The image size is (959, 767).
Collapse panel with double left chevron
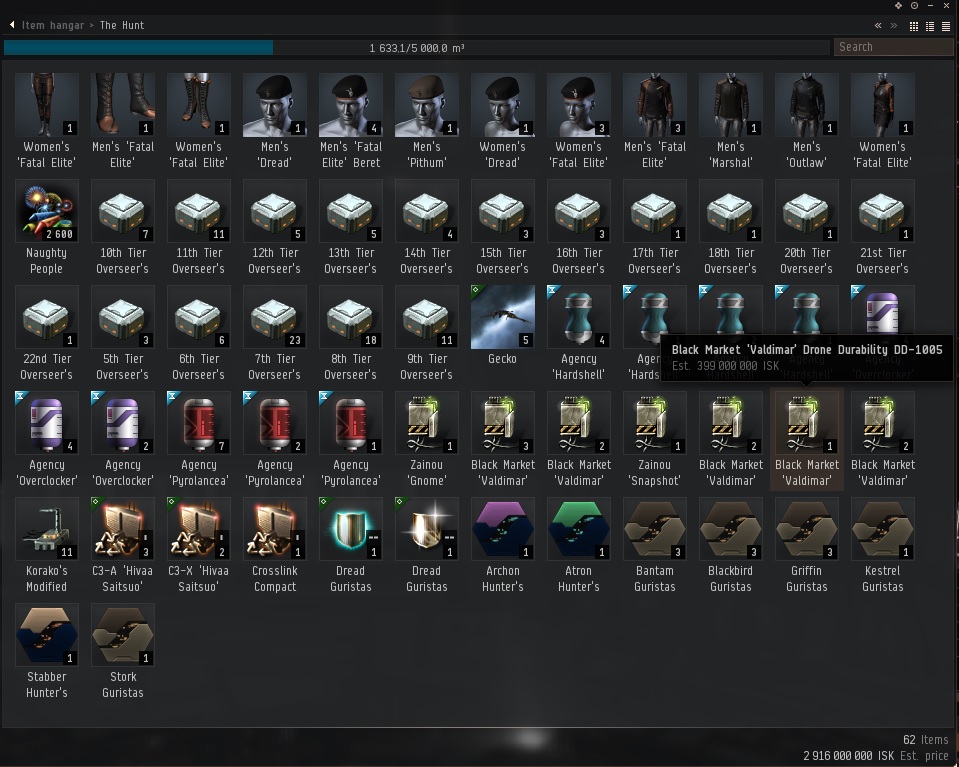(x=878, y=26)
